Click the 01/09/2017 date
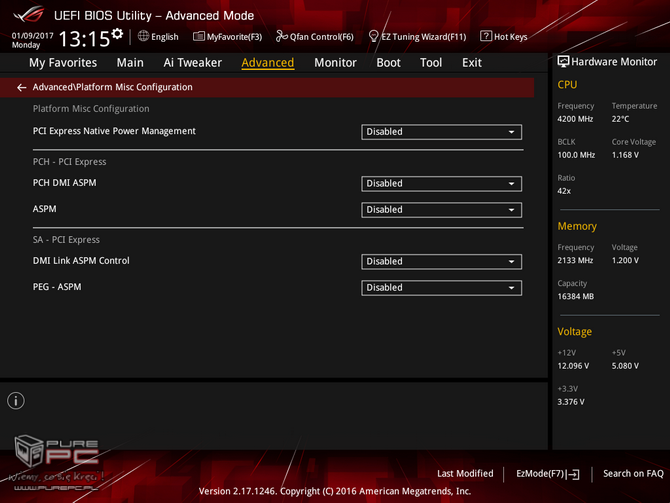 [x=32, y=35]
